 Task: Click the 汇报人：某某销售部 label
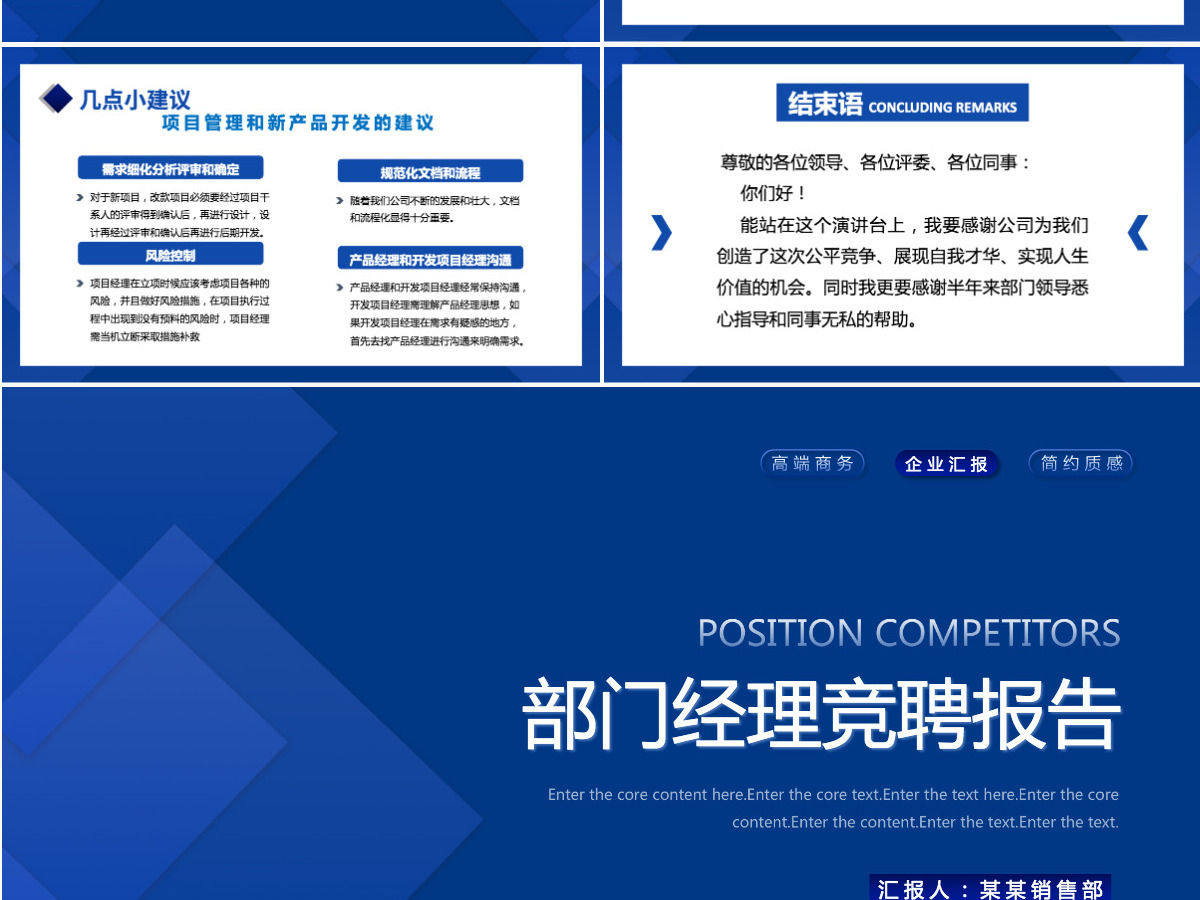click(990, 888)
